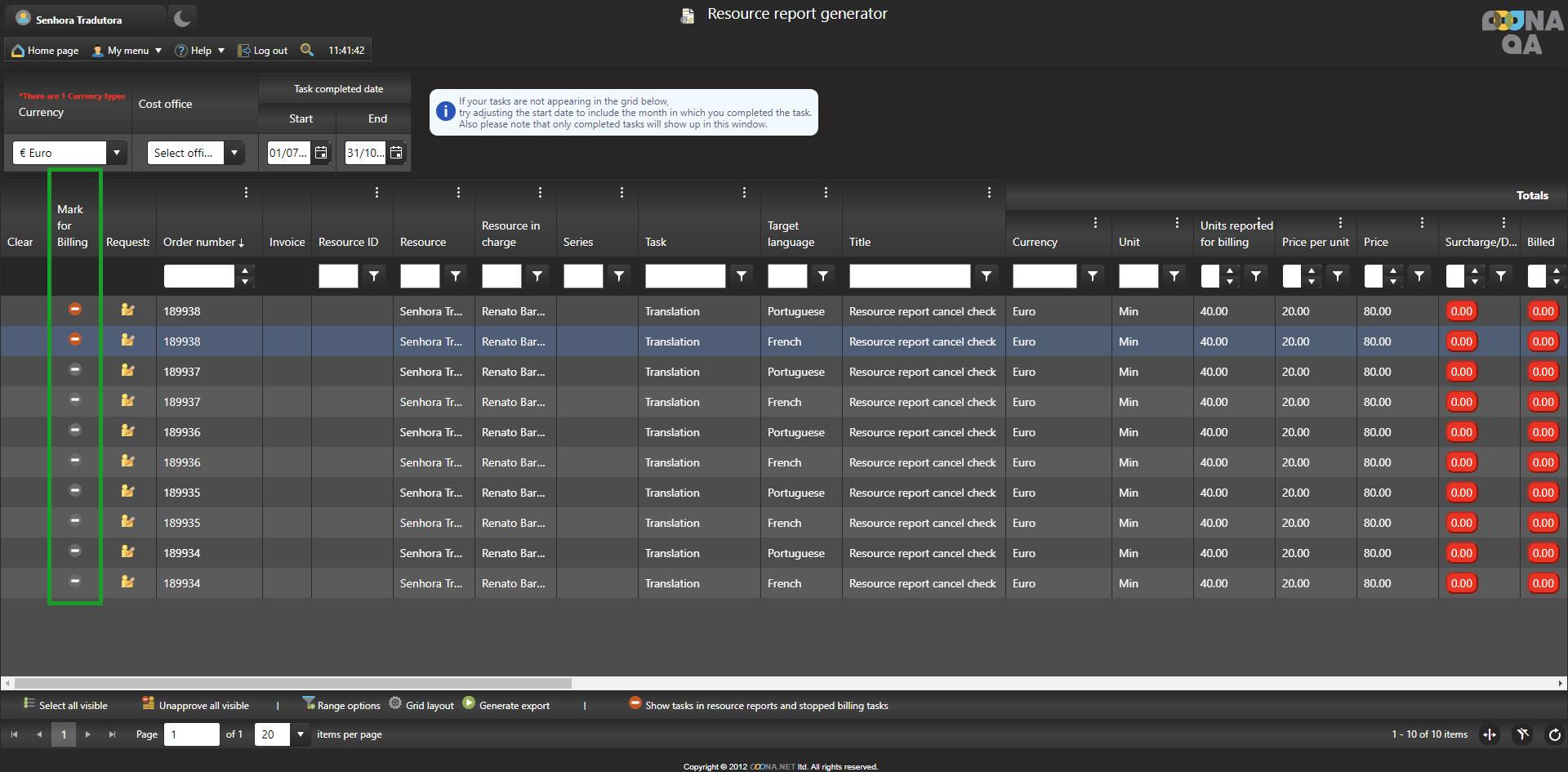Open the Start date calendar picker

(321, 153)
